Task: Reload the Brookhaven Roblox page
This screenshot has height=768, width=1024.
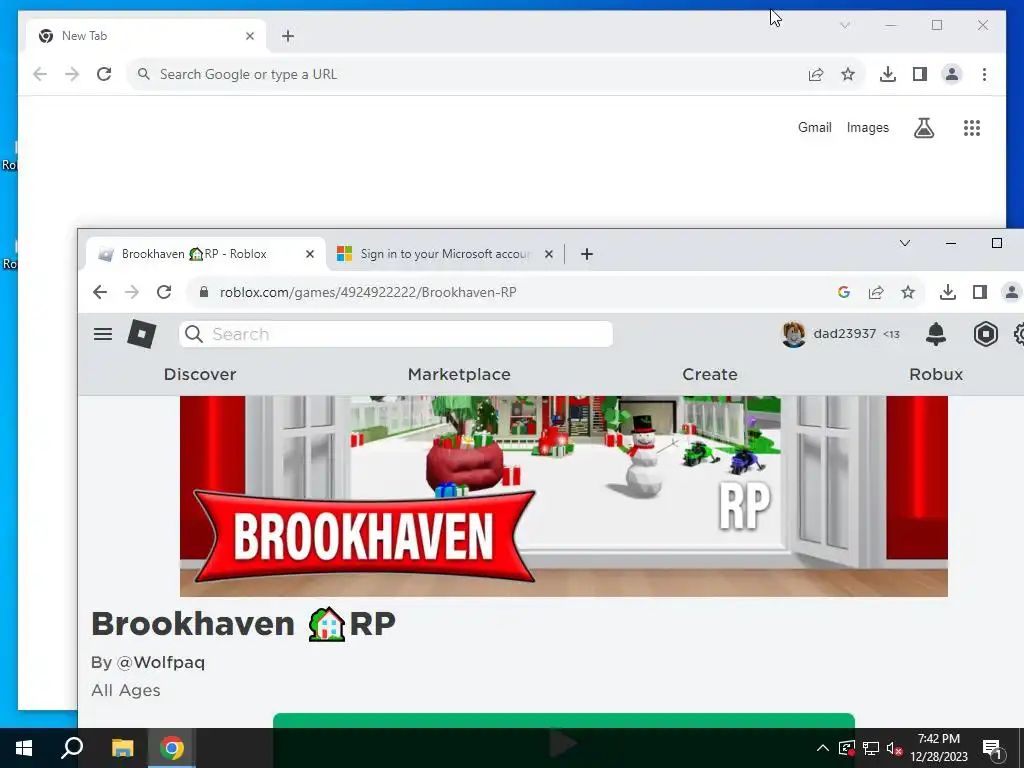Action: click(x=164, y=292)
